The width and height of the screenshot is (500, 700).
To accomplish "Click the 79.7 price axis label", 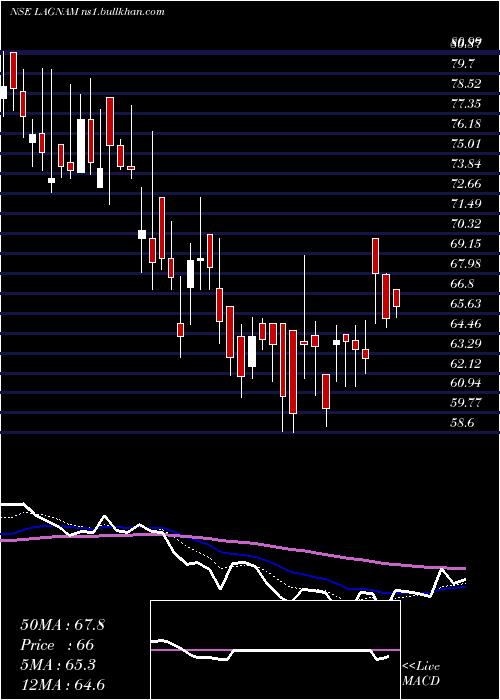I will (x=463, y=64).
